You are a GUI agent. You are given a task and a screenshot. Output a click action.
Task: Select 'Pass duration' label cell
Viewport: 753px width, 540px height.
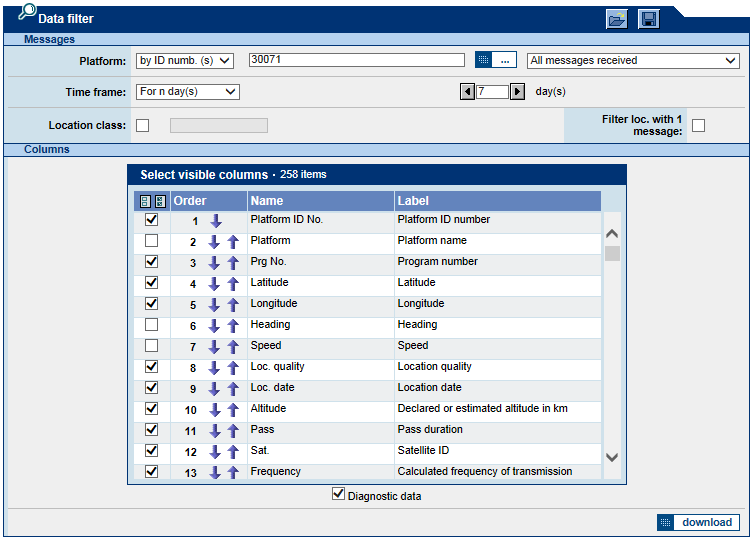pos(498,431)
